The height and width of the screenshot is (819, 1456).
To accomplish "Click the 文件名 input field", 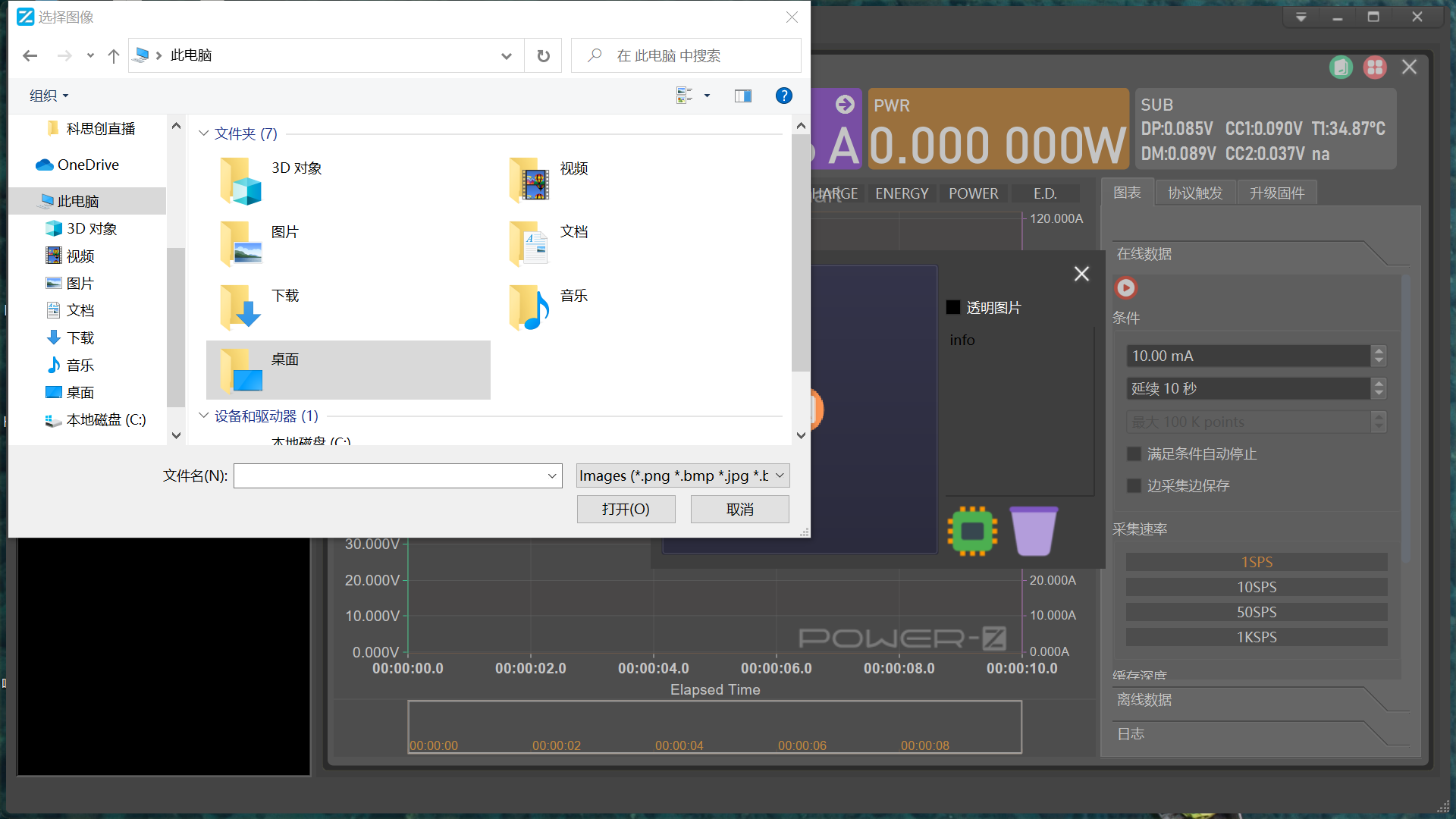I will click(x=390, y=475).
